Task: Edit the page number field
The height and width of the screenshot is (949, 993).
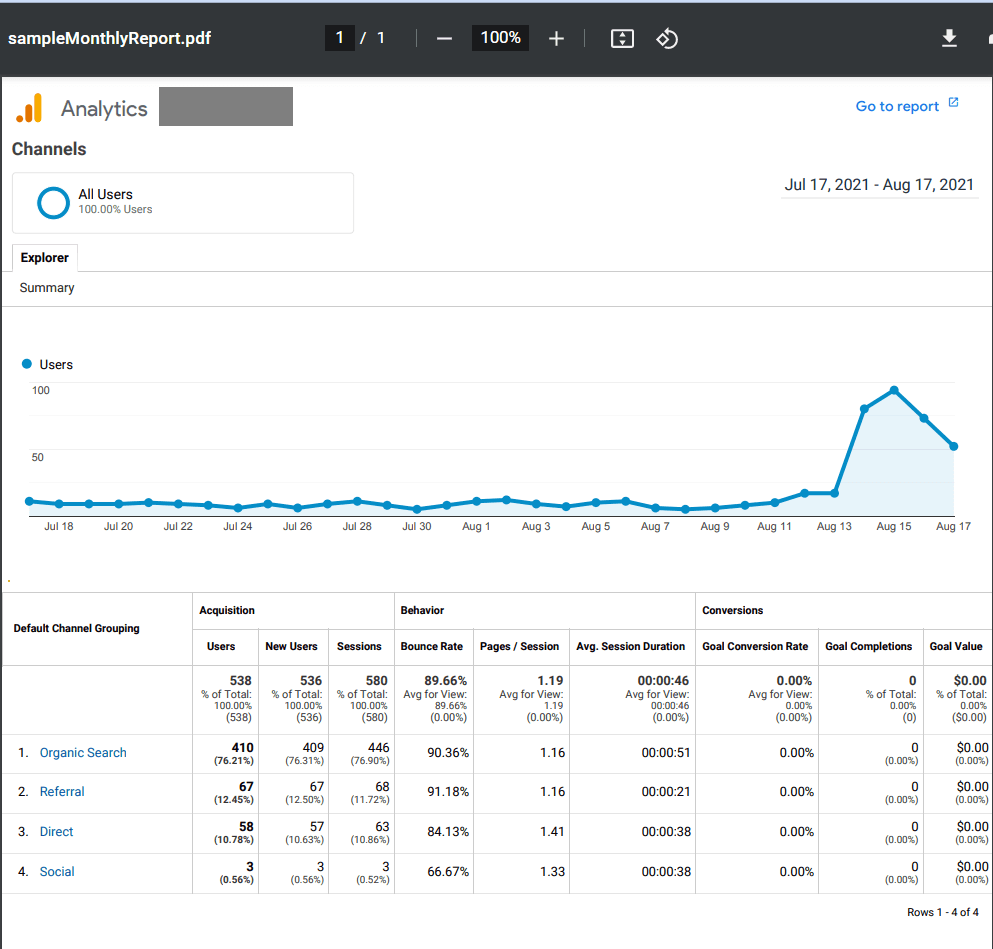Action: click(339, 38)
